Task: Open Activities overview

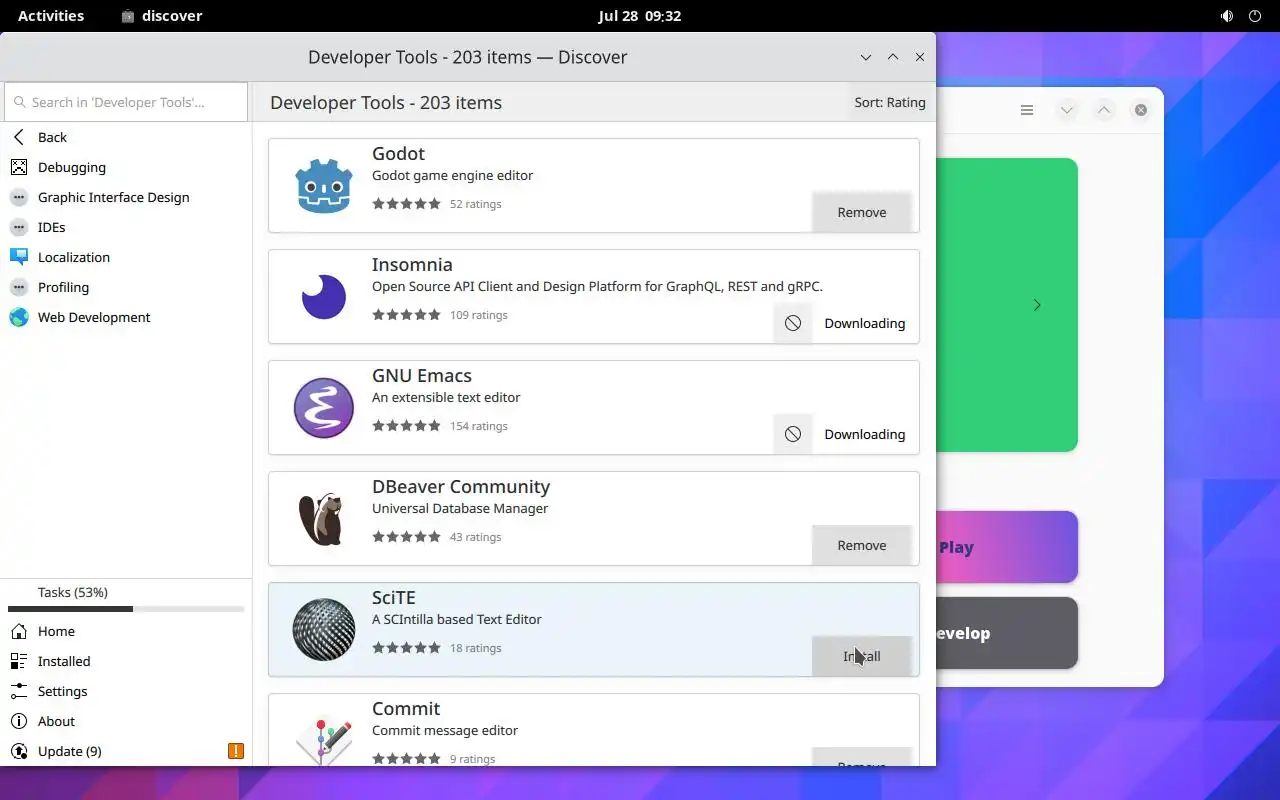Action: click(51, 16)
